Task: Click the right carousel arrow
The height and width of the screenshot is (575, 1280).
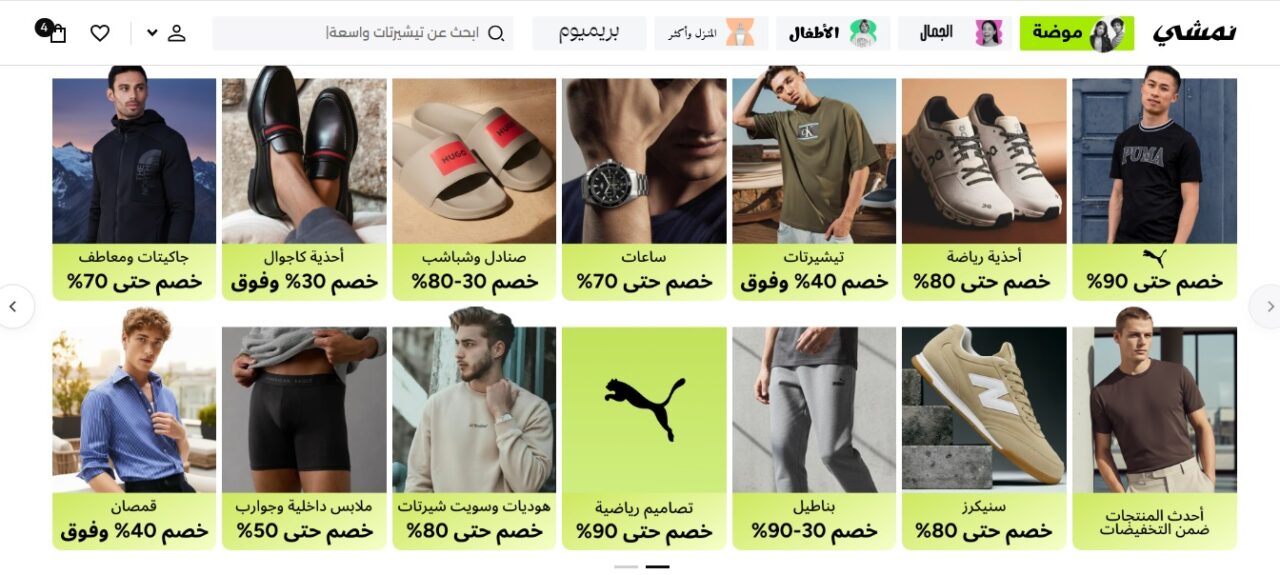Action: point(1267,306)
